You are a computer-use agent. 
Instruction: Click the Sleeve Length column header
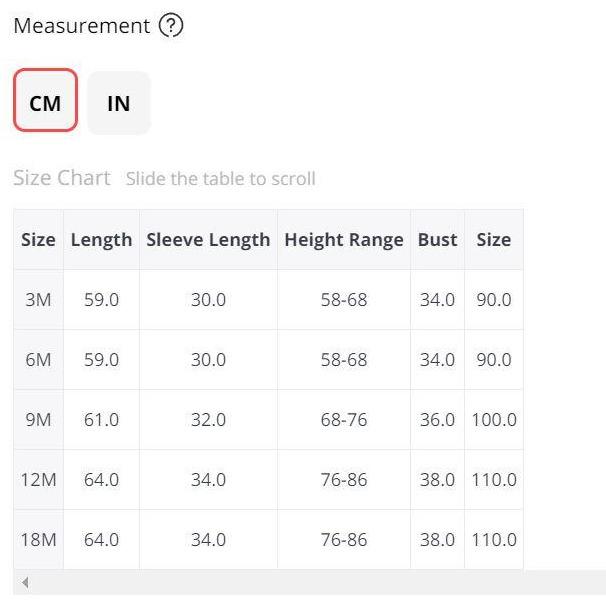pyautogui.click(x=208, y=240)
